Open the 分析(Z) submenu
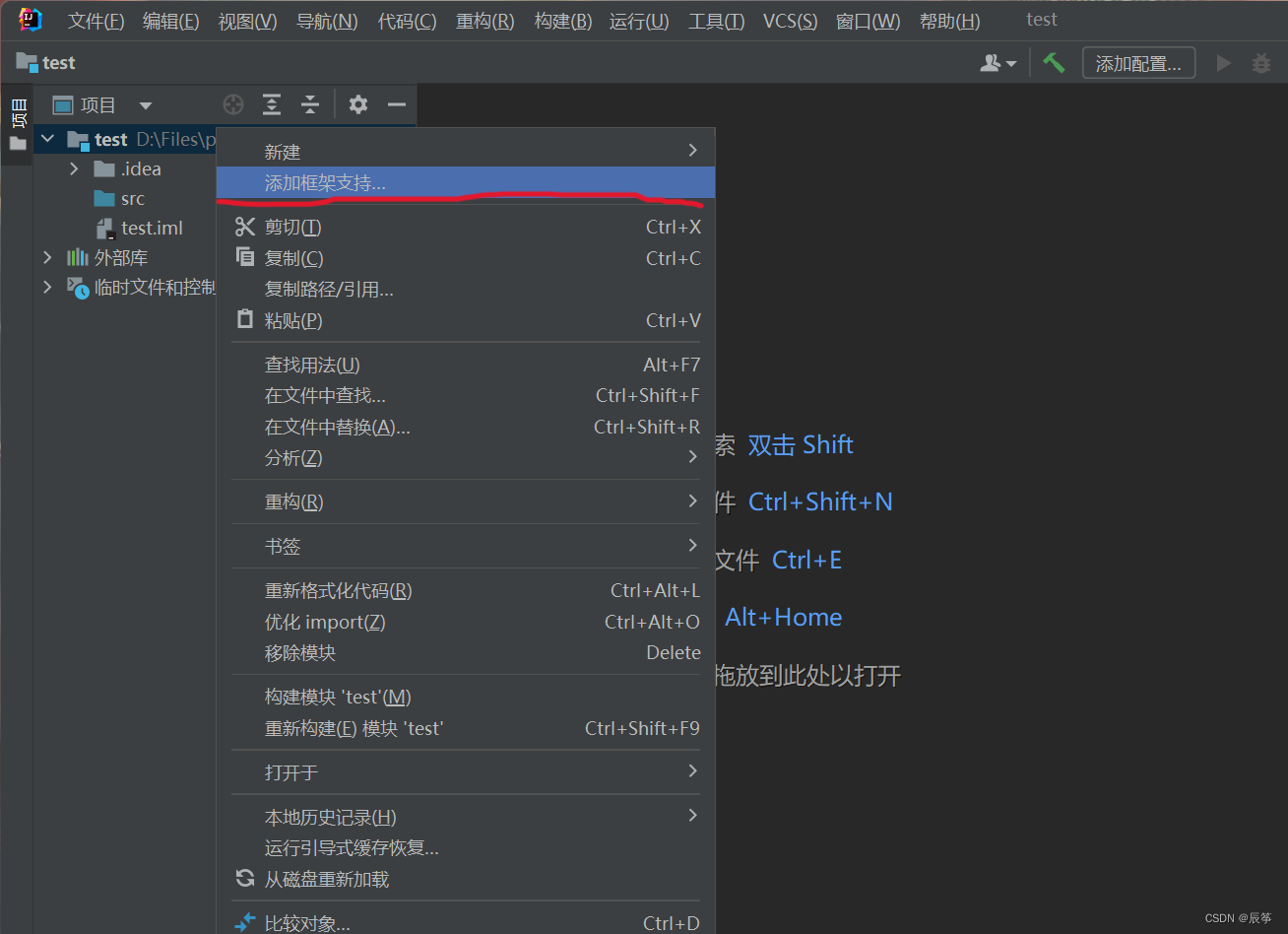The image size is (1288, 934). pyautogui.click(x=466, y=457)
